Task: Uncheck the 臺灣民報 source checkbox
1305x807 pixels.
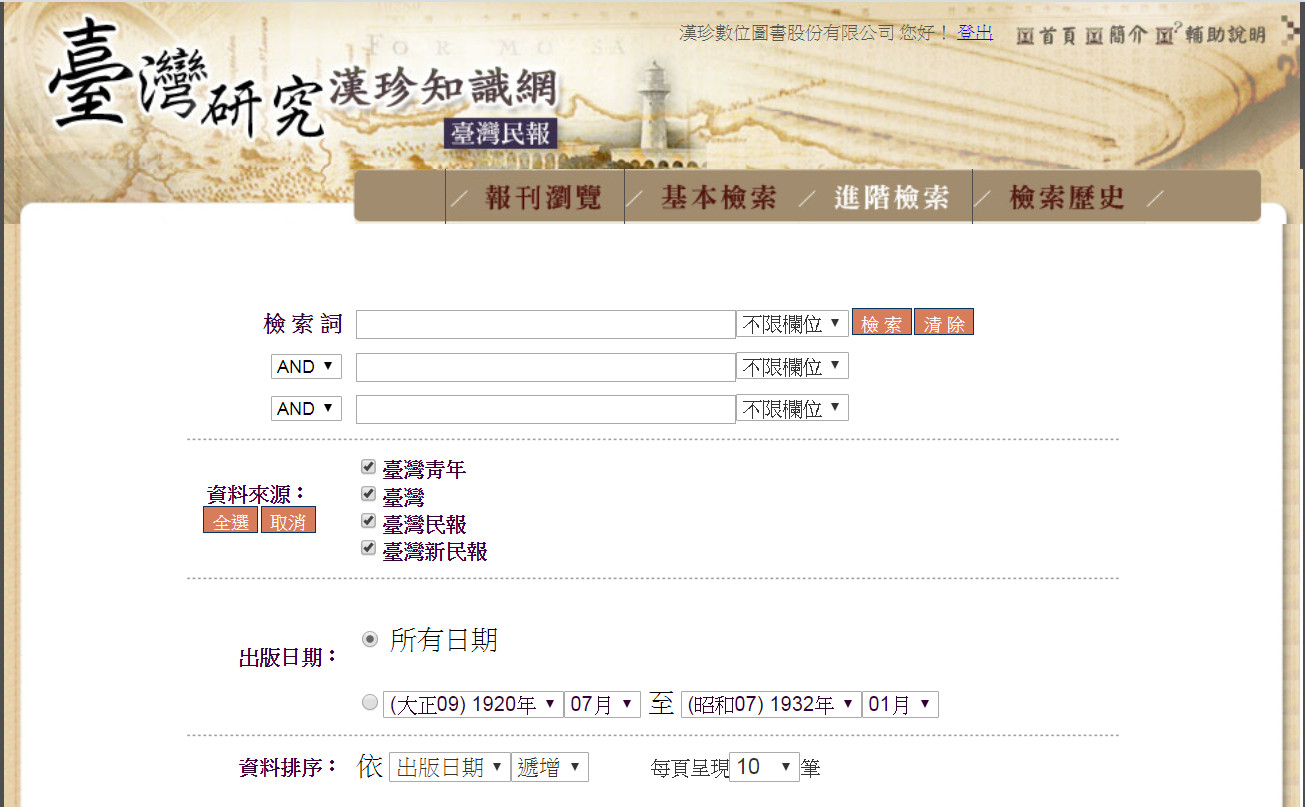Action: (x=368, y=521)
